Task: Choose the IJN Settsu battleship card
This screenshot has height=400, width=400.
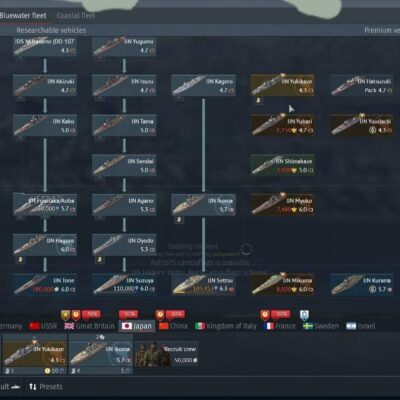Action: [x=204, y=285]
